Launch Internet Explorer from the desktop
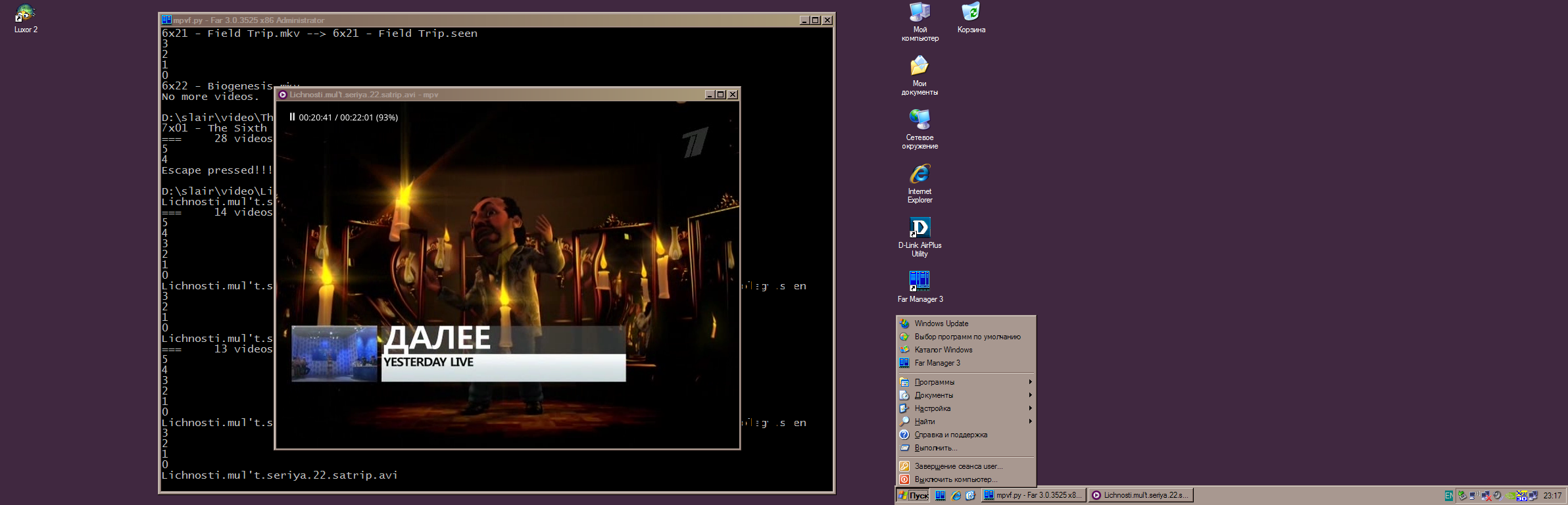Screen dimensions: 1568x505 (x=919, y=183)
